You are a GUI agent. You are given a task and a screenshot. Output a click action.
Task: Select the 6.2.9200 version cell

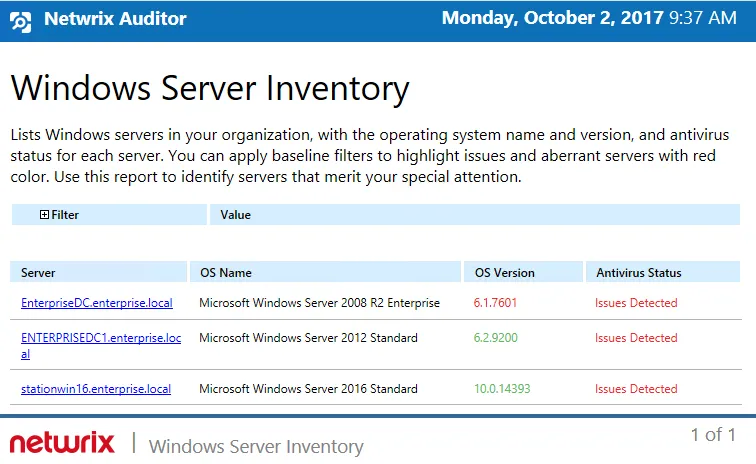coord(496,338)
